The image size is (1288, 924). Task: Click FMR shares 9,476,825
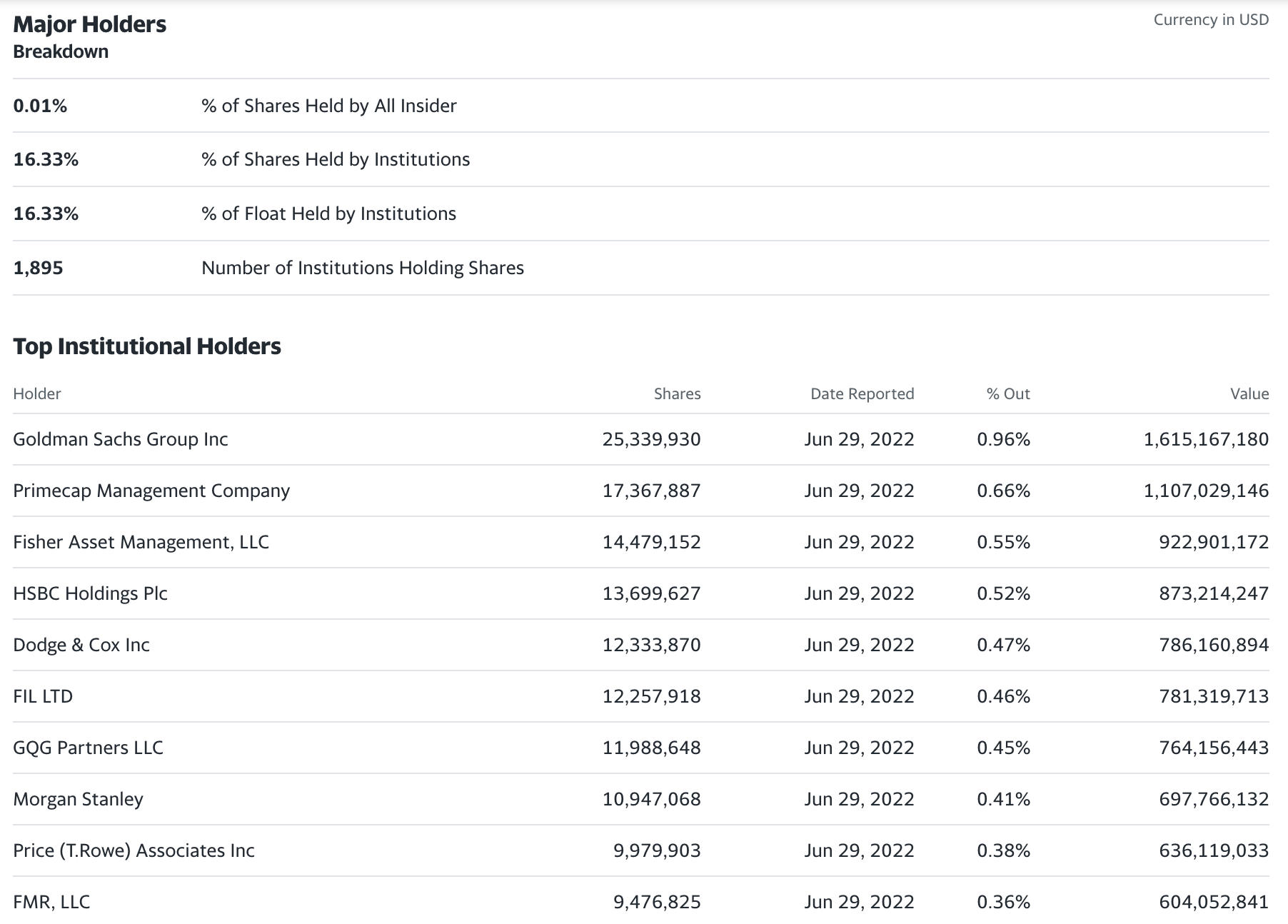coord(658,902)
